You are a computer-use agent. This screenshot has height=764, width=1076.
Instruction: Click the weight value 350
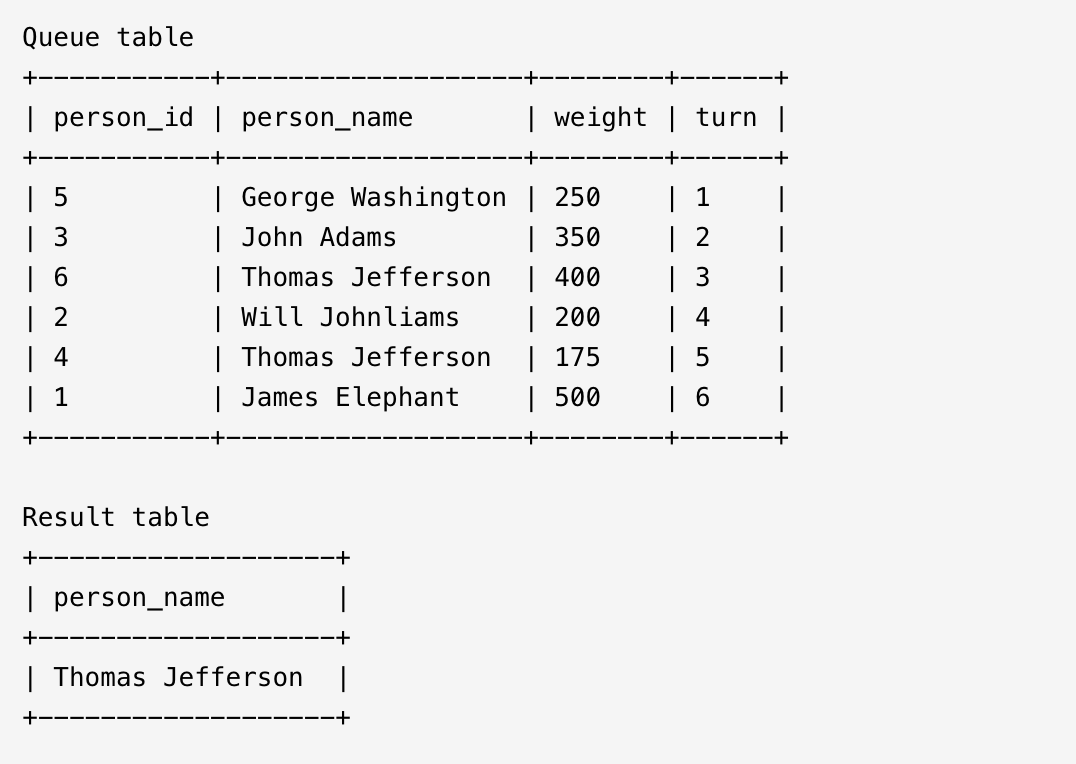click(x=577, y=238)
